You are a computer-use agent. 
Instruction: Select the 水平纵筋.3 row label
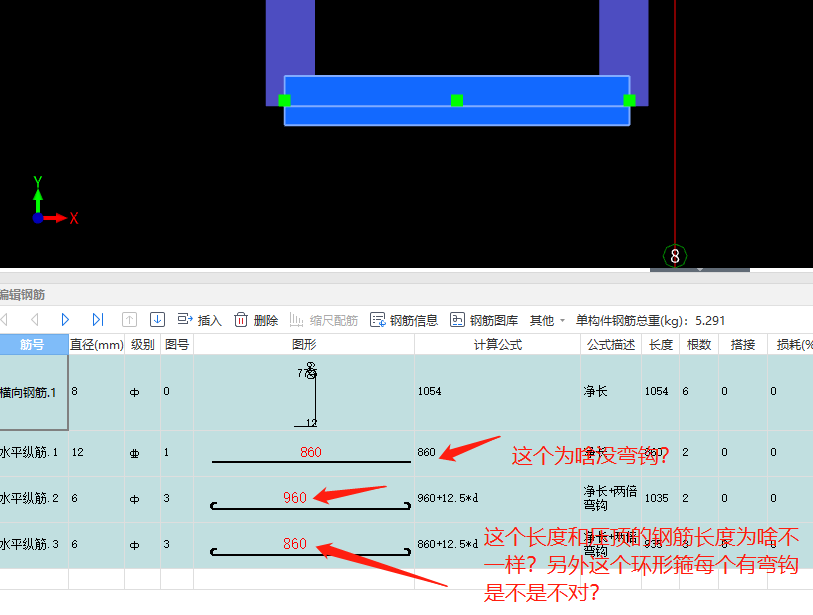34,544
